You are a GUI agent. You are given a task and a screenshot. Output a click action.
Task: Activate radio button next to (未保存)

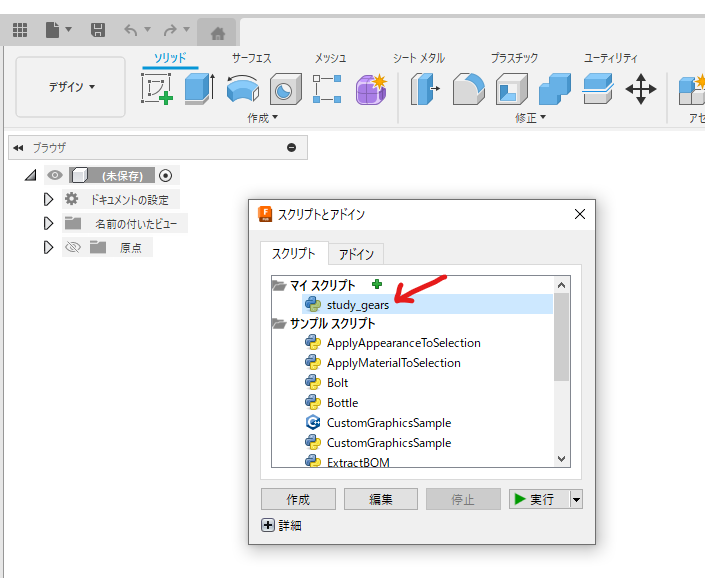tap(166, 175)
